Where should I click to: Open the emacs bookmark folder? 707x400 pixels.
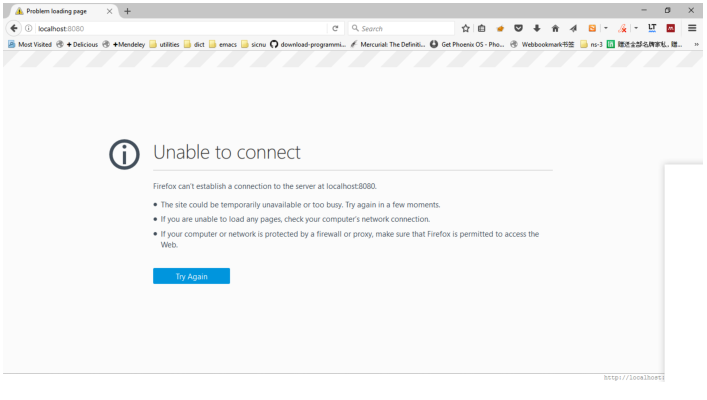[223, 44]
